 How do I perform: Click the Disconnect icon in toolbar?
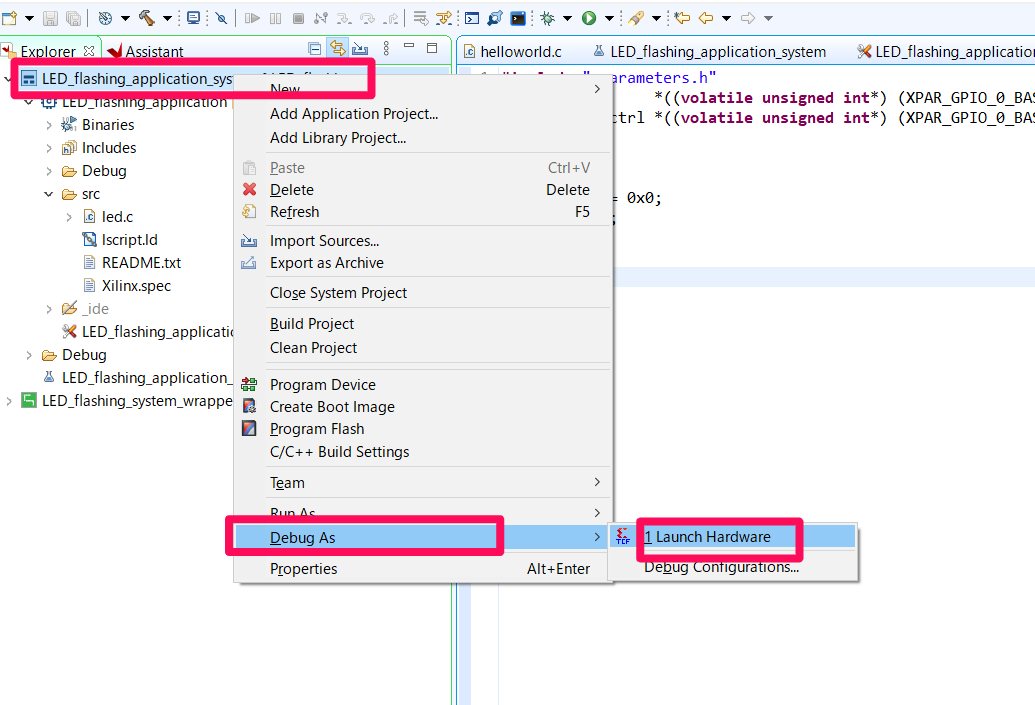click(321, 18)
